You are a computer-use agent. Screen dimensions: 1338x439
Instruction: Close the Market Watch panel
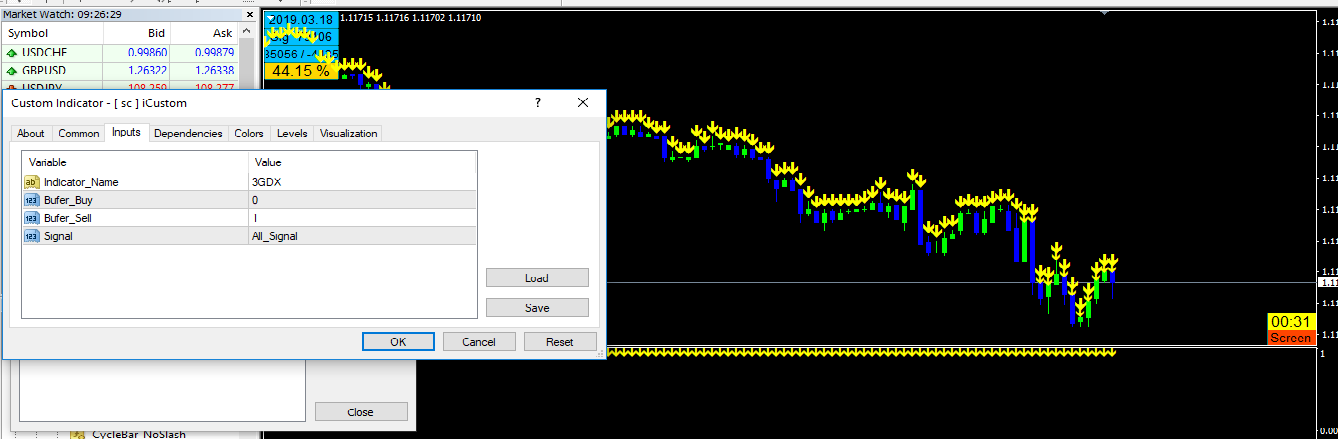point(250,14)
